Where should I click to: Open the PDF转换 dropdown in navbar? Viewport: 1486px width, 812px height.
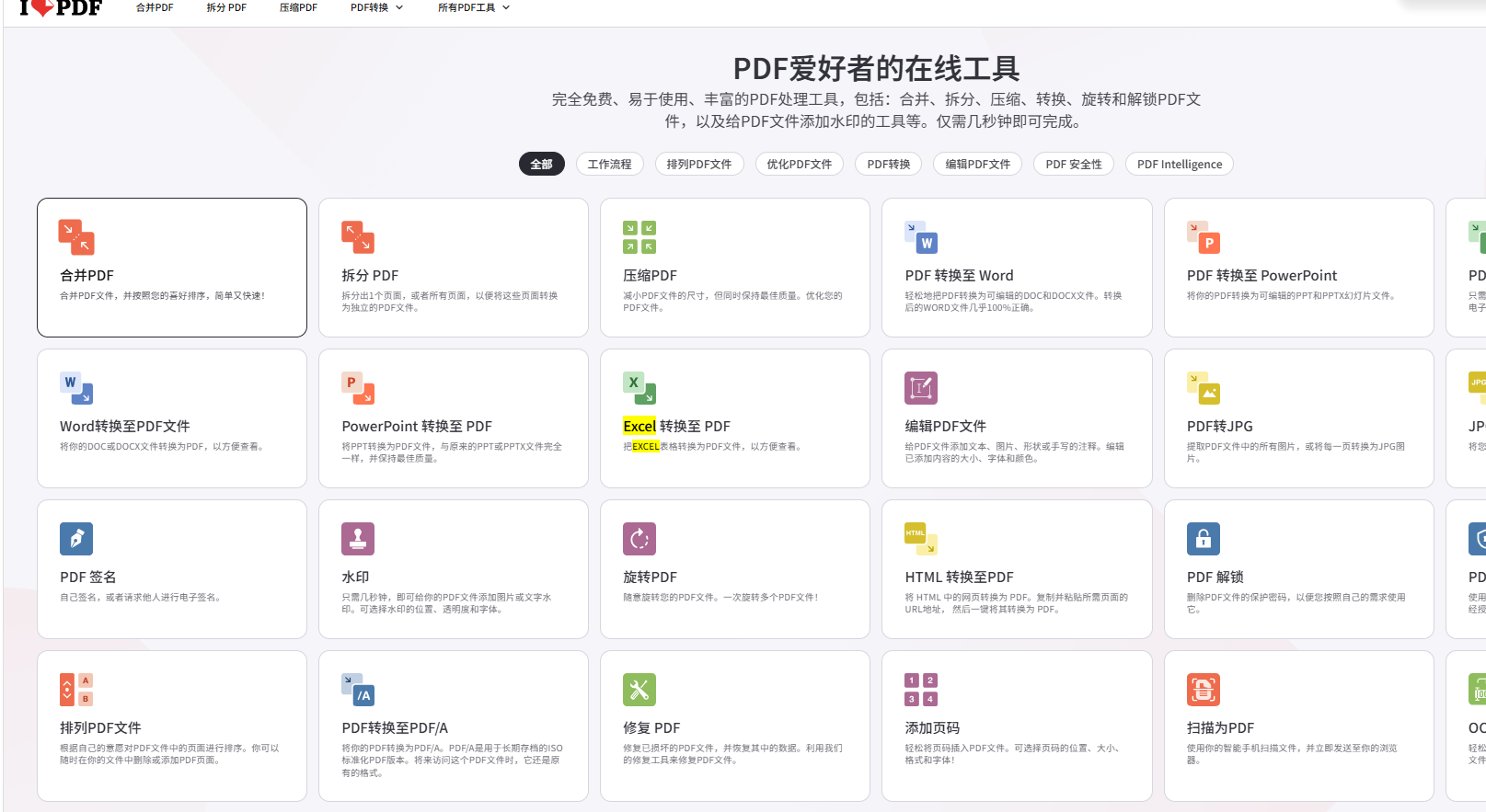tap(377, 7)
